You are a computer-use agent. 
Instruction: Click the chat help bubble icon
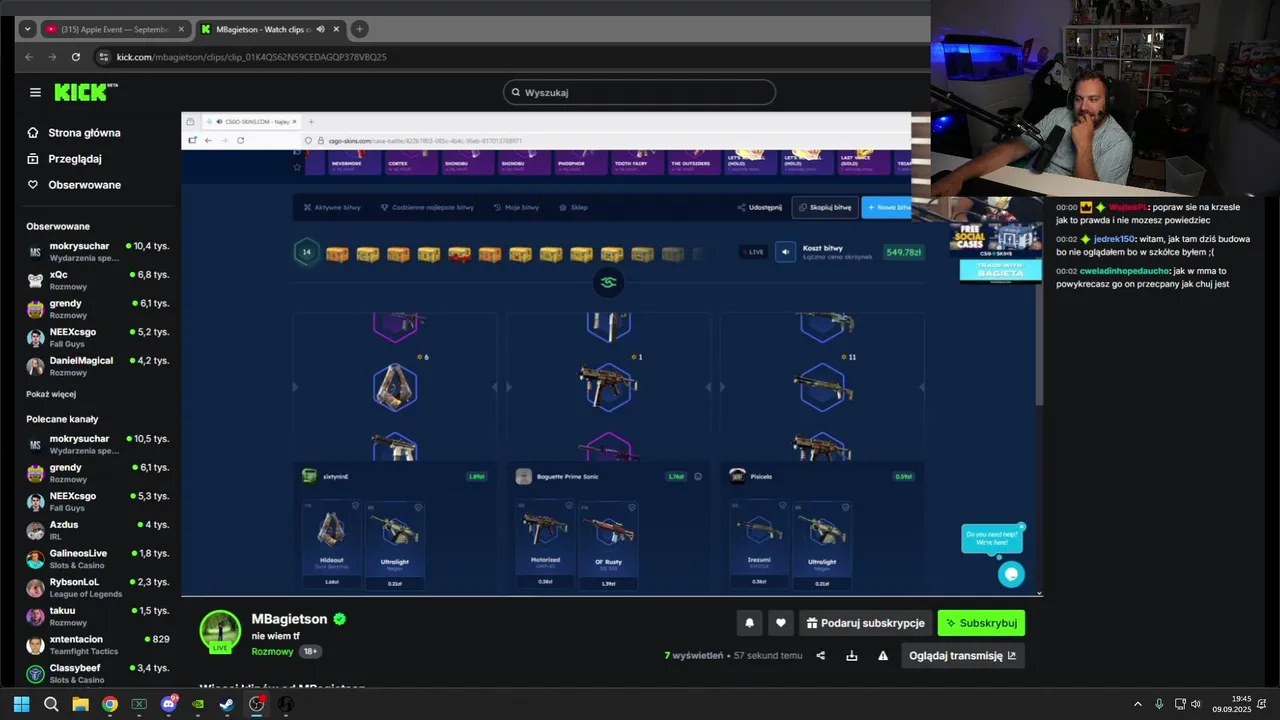click(x=1011, y=574)
